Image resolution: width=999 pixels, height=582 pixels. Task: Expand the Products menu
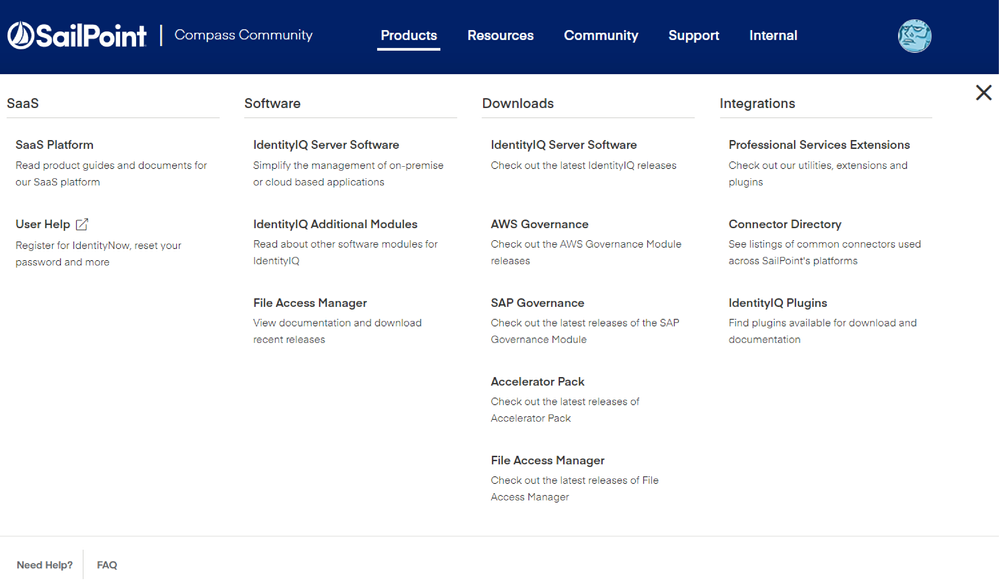coord(408,36)
